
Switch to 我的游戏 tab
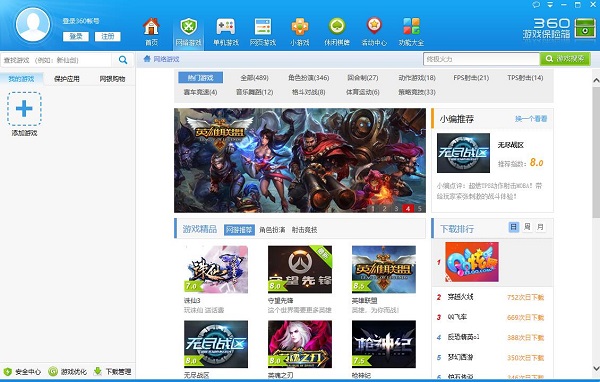point(21,79)
